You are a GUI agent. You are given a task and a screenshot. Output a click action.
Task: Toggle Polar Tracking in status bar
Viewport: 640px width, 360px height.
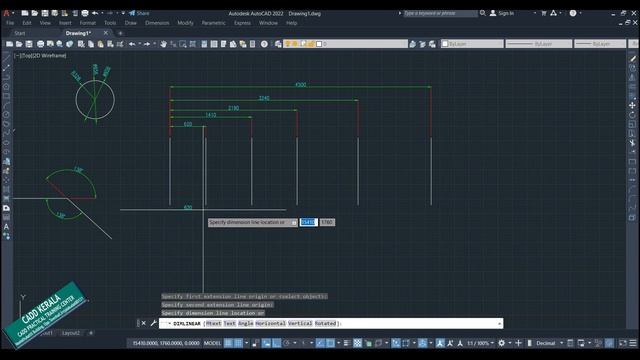(x=287, y=343)
